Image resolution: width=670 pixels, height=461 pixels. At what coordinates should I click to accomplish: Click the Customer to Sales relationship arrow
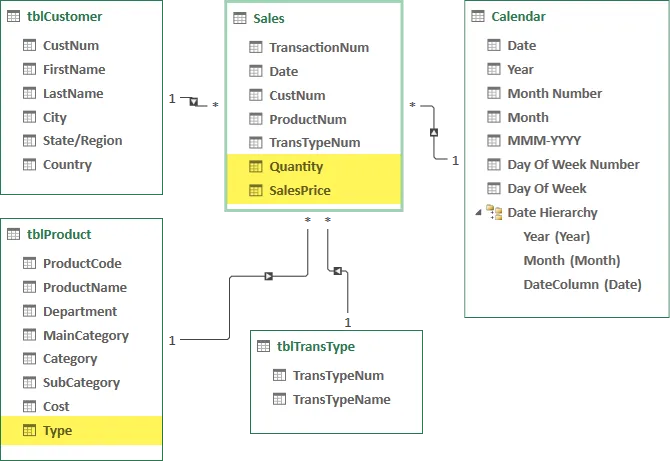pos(193,100)
